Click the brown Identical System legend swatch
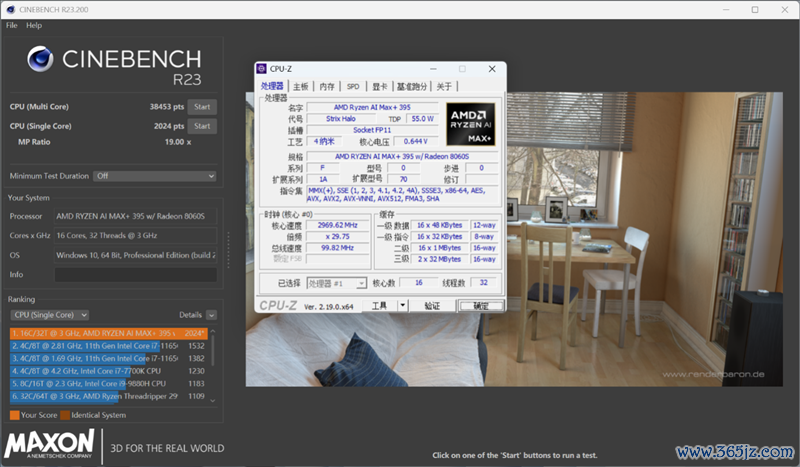The width and height of the screenshot is (800, 467). tap(65, 415)
